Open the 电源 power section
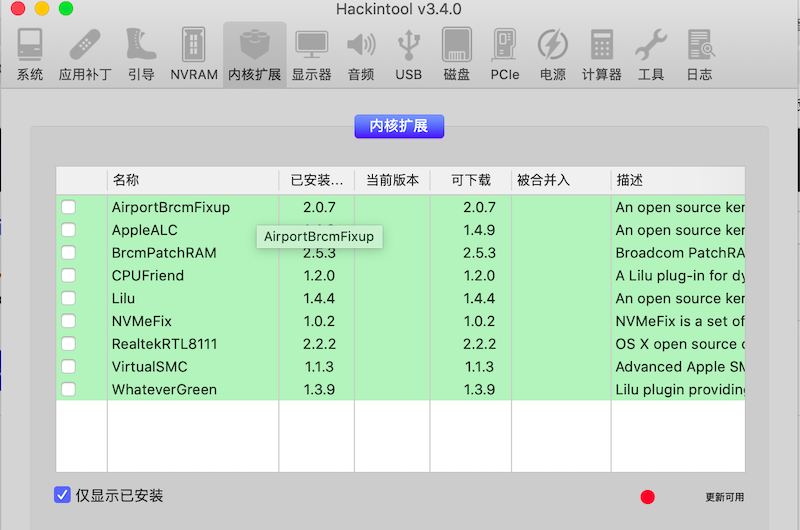Image resolution: width=800 pixels, height=530 pixels. [553, 54]
